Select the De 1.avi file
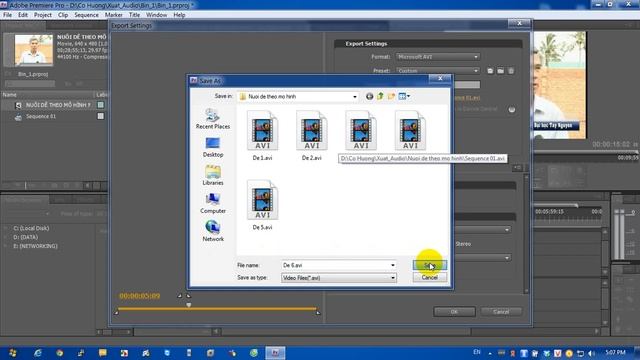The width and height of the screenshot is (640, 360). [x=262, y=136]
